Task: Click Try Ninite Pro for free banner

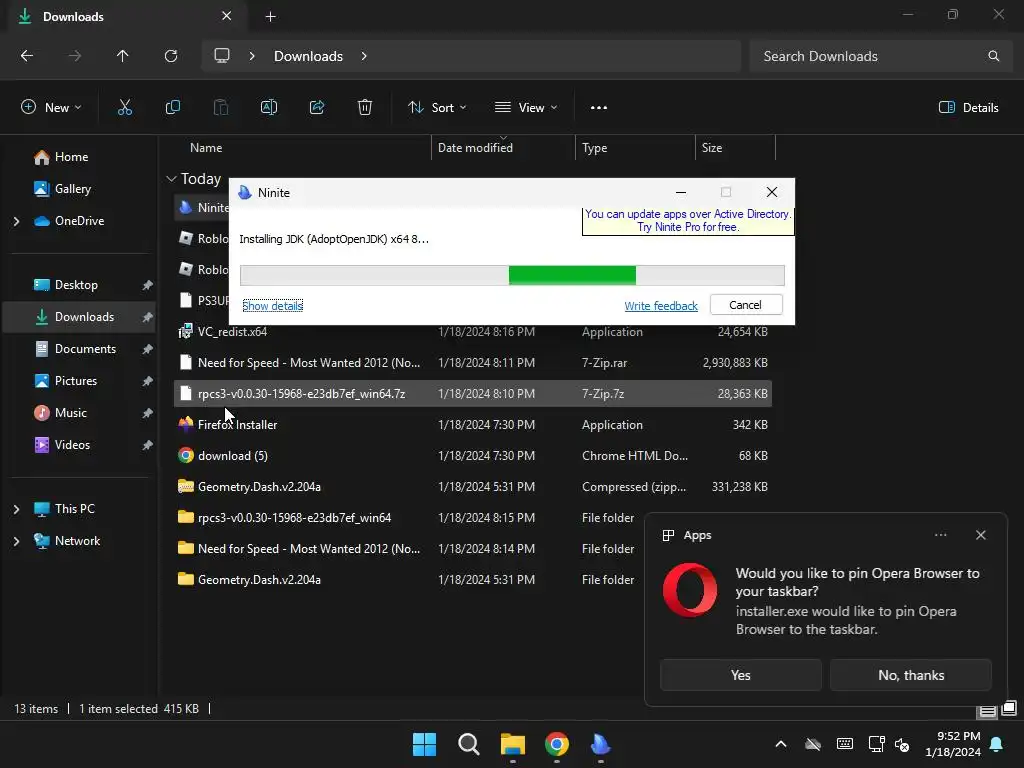Action: (688, 221)
